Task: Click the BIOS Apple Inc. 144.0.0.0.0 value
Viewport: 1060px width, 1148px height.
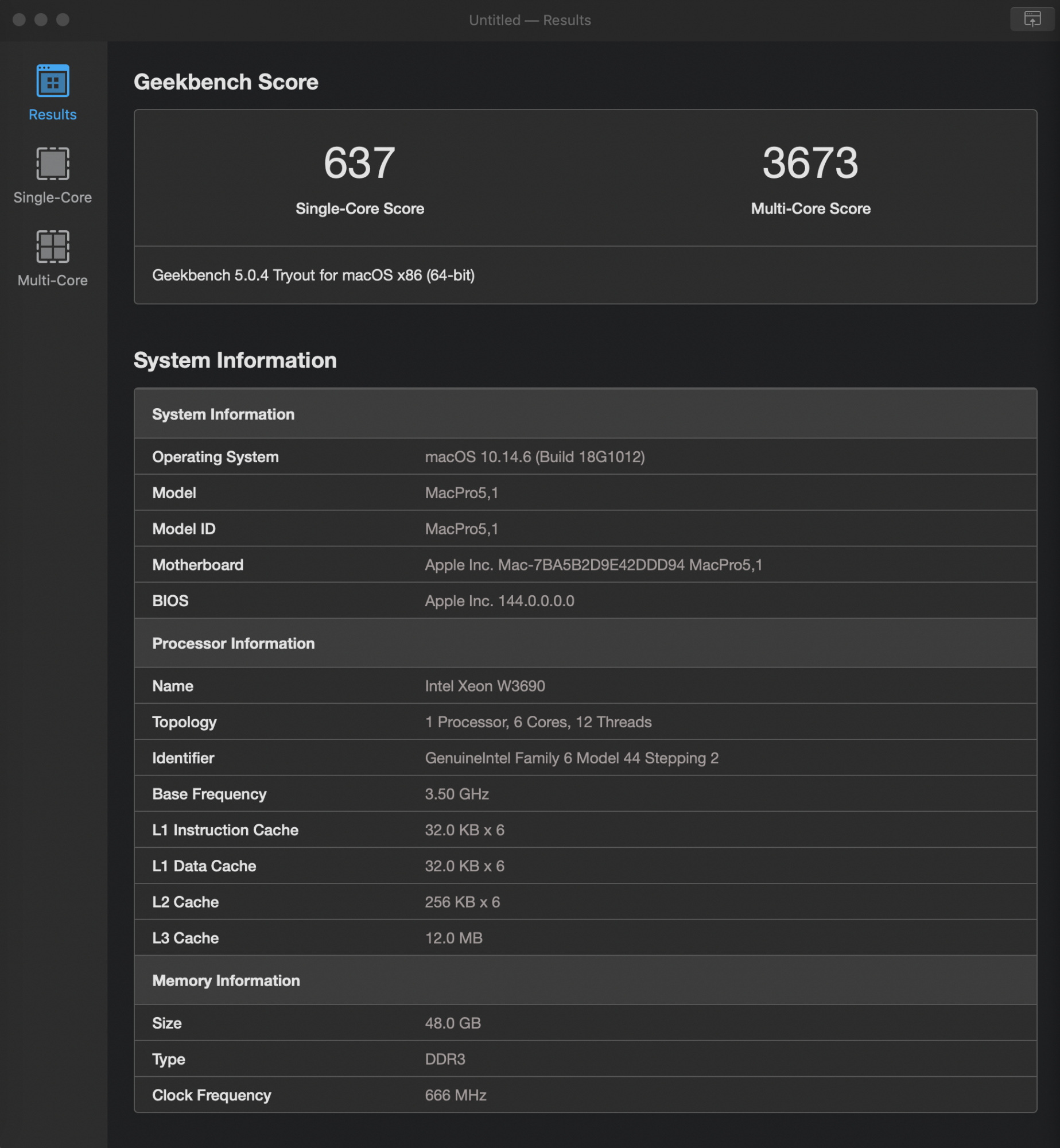Action: coord(499,601)
